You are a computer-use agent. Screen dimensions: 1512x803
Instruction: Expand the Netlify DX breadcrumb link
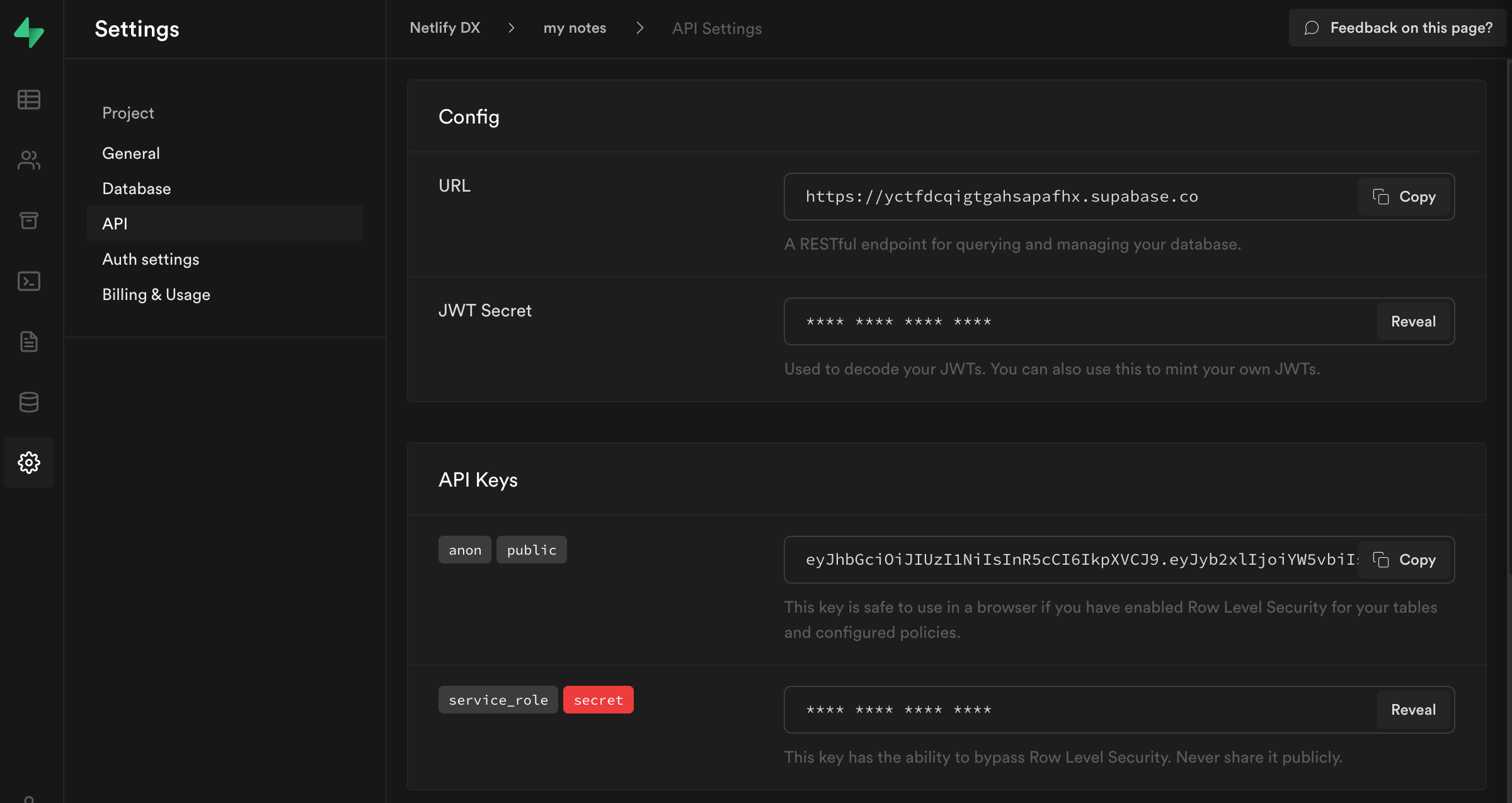point(445,27)
